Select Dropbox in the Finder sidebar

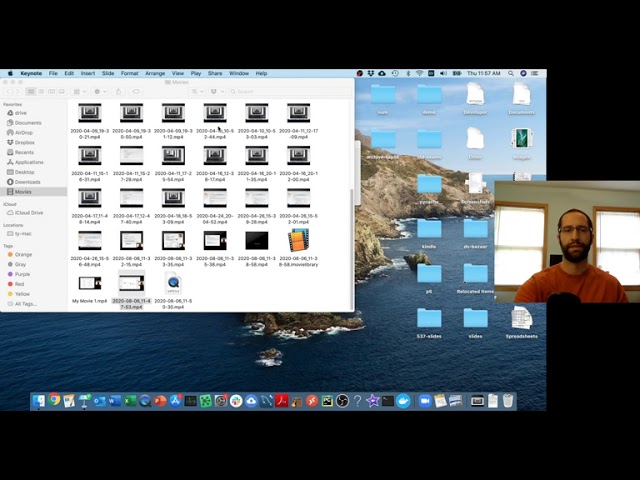(24, 142)
